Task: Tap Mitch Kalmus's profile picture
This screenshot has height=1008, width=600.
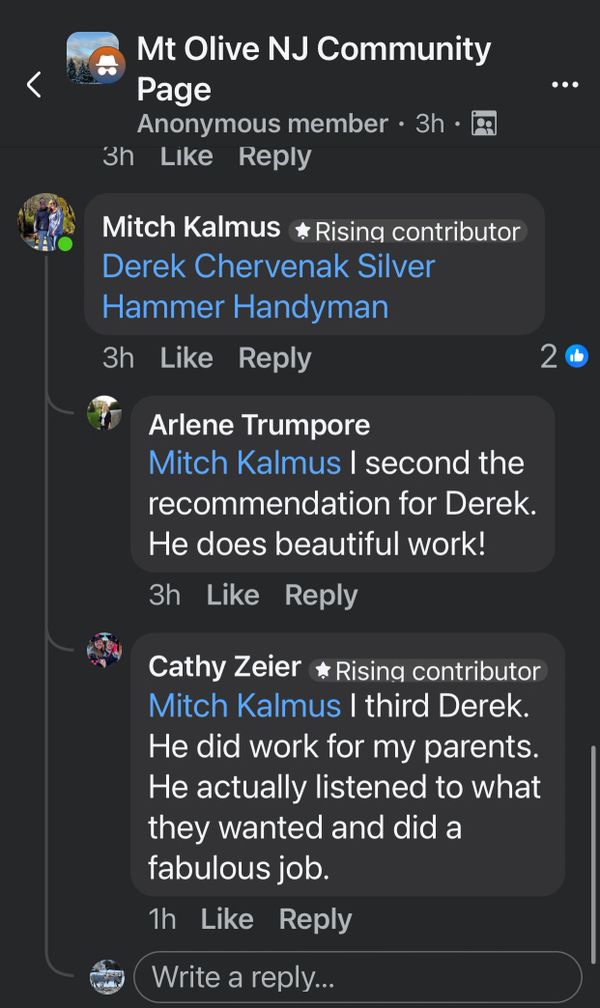Action: (x=46, y=222)
